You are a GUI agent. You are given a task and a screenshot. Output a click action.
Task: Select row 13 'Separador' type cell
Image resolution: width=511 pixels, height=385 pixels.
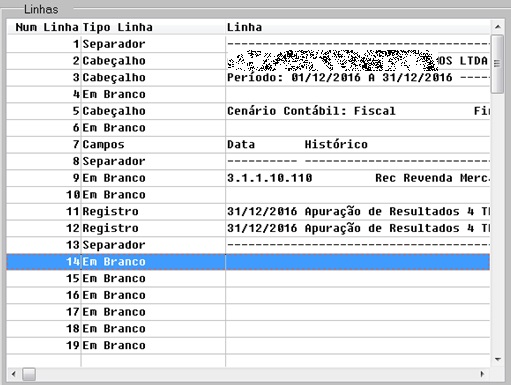153,245
